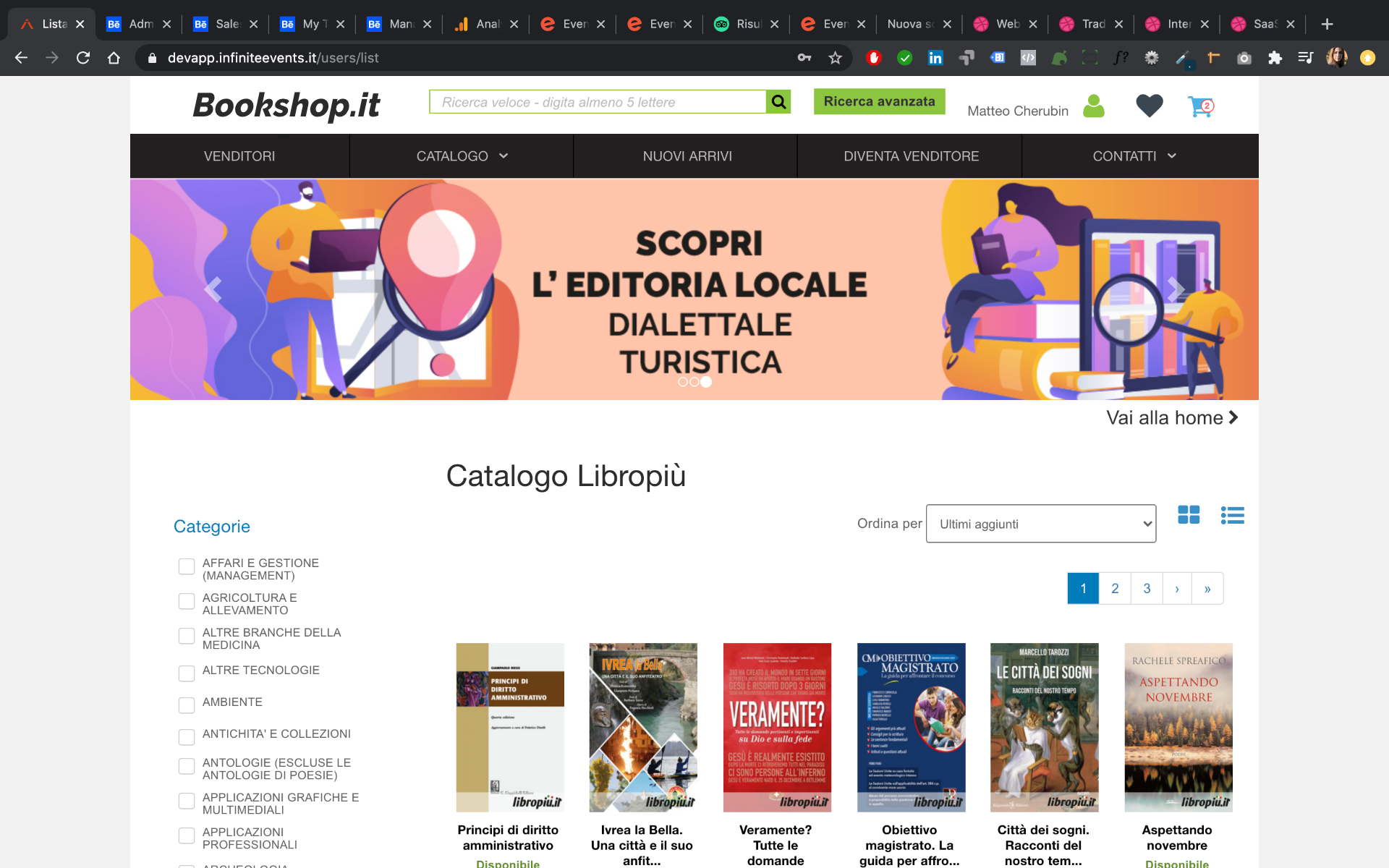Image resolution: width=1389 pixels, height=868 pixels.
Task: Switch to list view layout
Action: [1232, 515]
